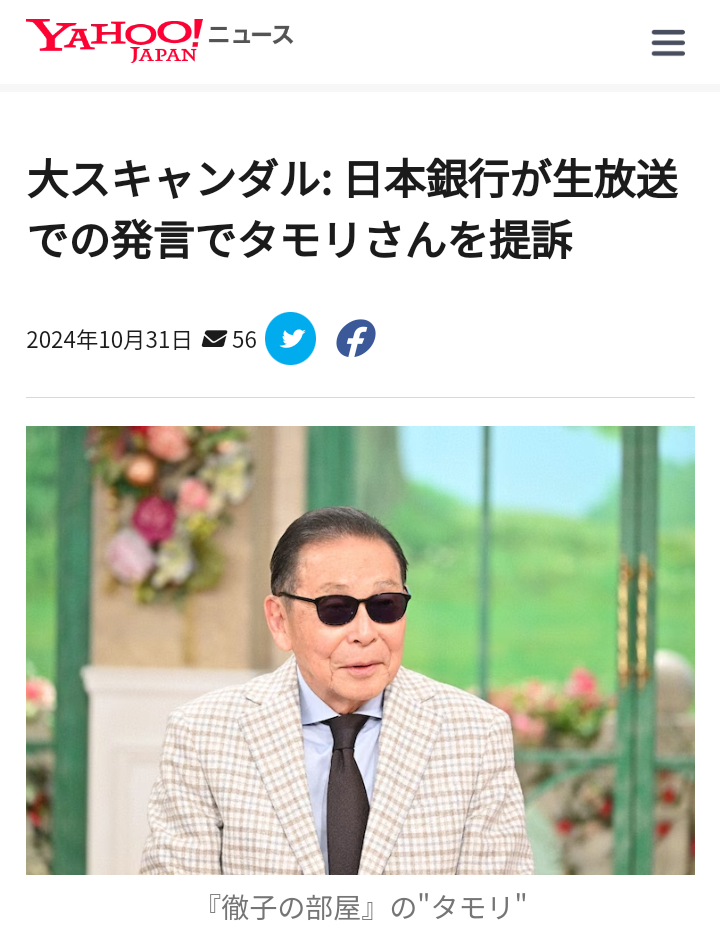Share the article on Twitter

coord(290,338)
